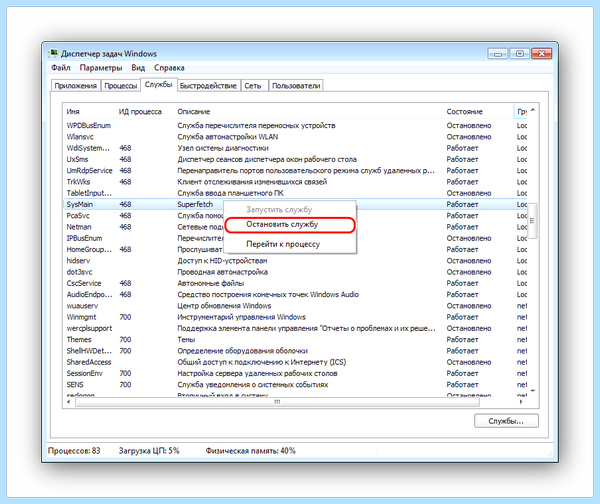Select the TrkWks service row
This screenshot has height=504, width=600.
(x=295, y=182)
